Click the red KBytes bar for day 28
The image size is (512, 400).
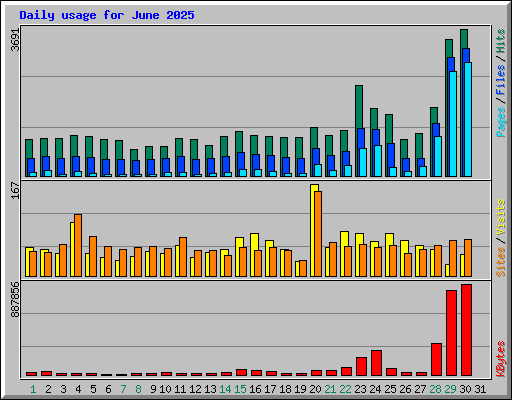pyautogui.click(x=436, y=359)
